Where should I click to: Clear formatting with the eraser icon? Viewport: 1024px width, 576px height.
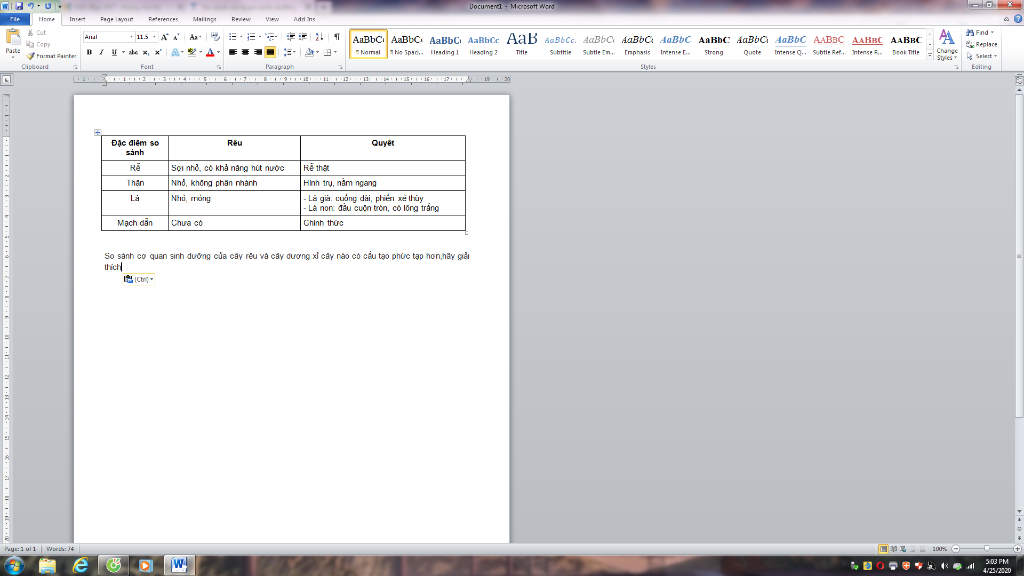[215, 37]
